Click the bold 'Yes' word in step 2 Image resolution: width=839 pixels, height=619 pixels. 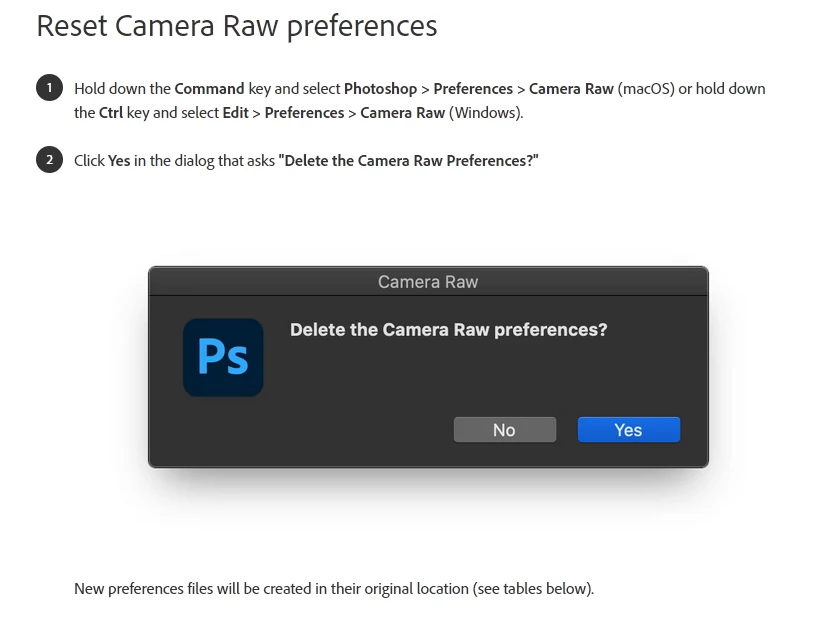(x=119, y=161)
